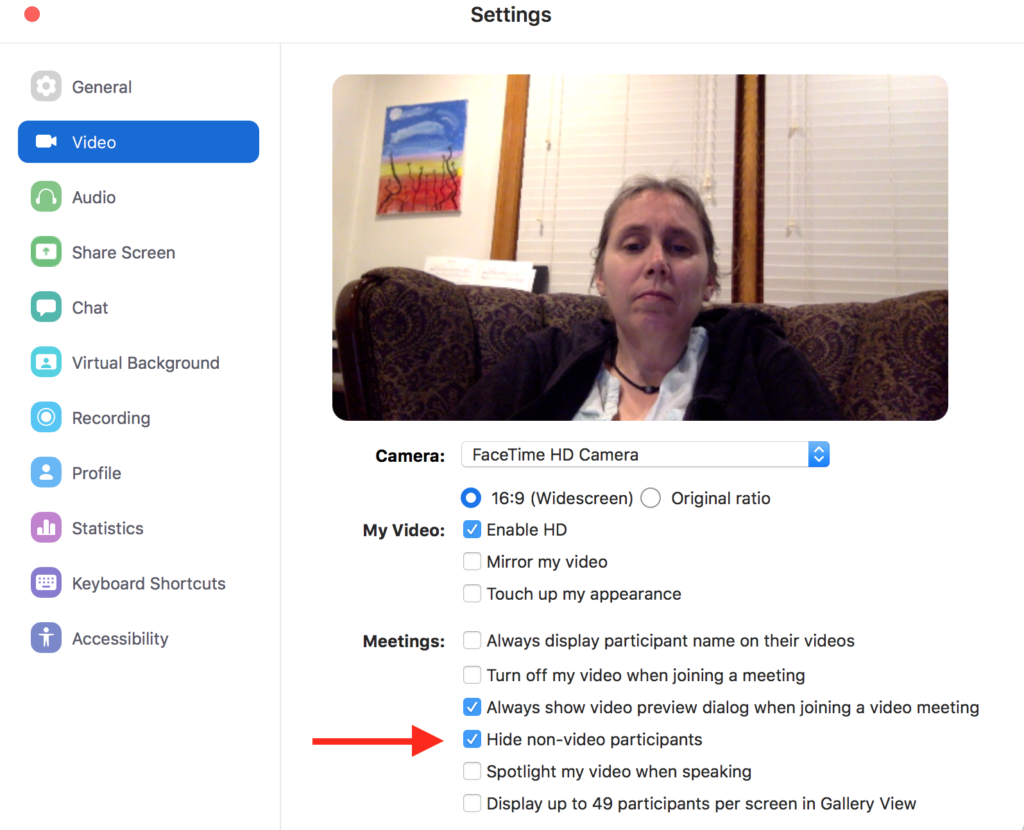Click the "Meetings:" section label
Screen dimensions: 1024x830
(404, 641)
